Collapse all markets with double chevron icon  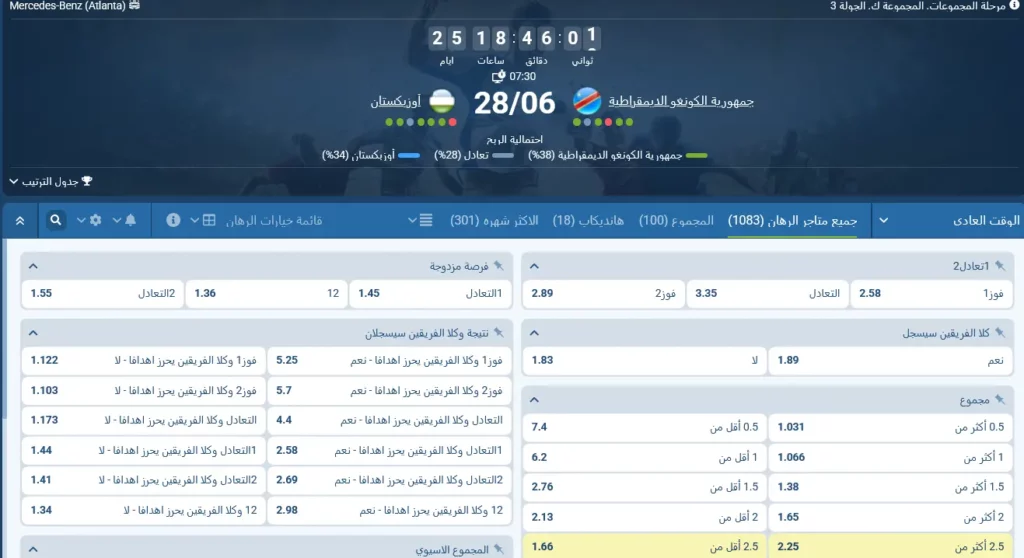(20, 221)
